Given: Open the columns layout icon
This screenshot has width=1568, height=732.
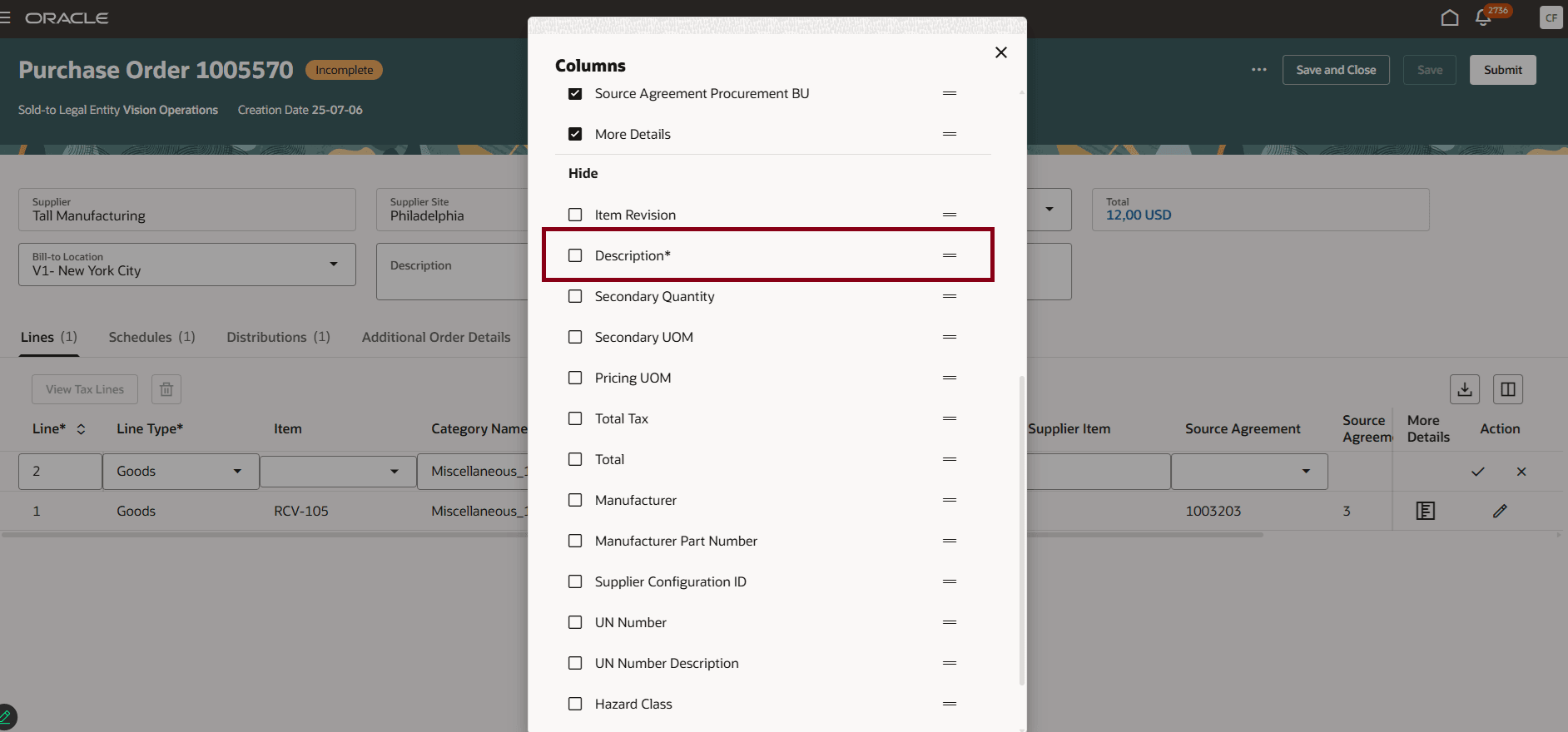Looking at the screenshot, I should (x=1508, y=389).
